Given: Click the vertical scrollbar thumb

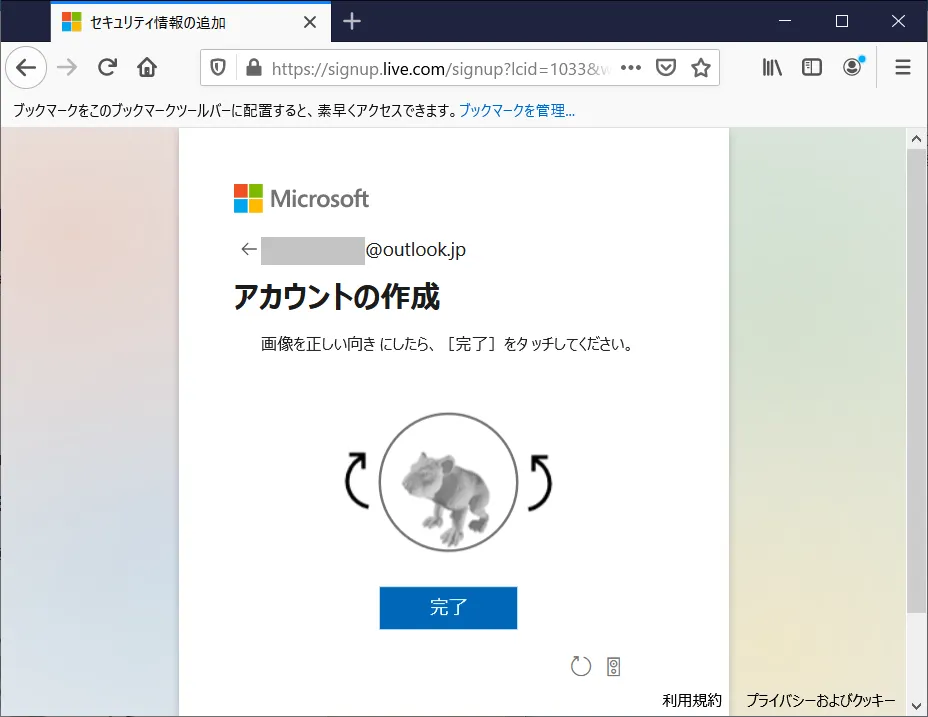Looking at the screenshot, I should 916,381.
